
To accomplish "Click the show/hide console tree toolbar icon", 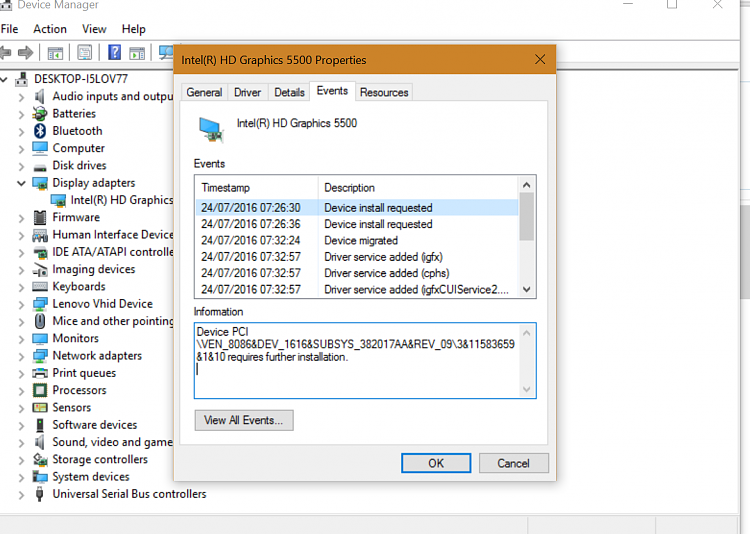I will click(x=55, y=53).
